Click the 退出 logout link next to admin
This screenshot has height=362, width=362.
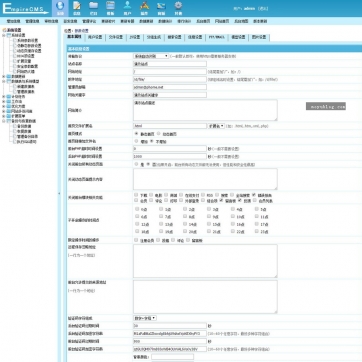263,9
